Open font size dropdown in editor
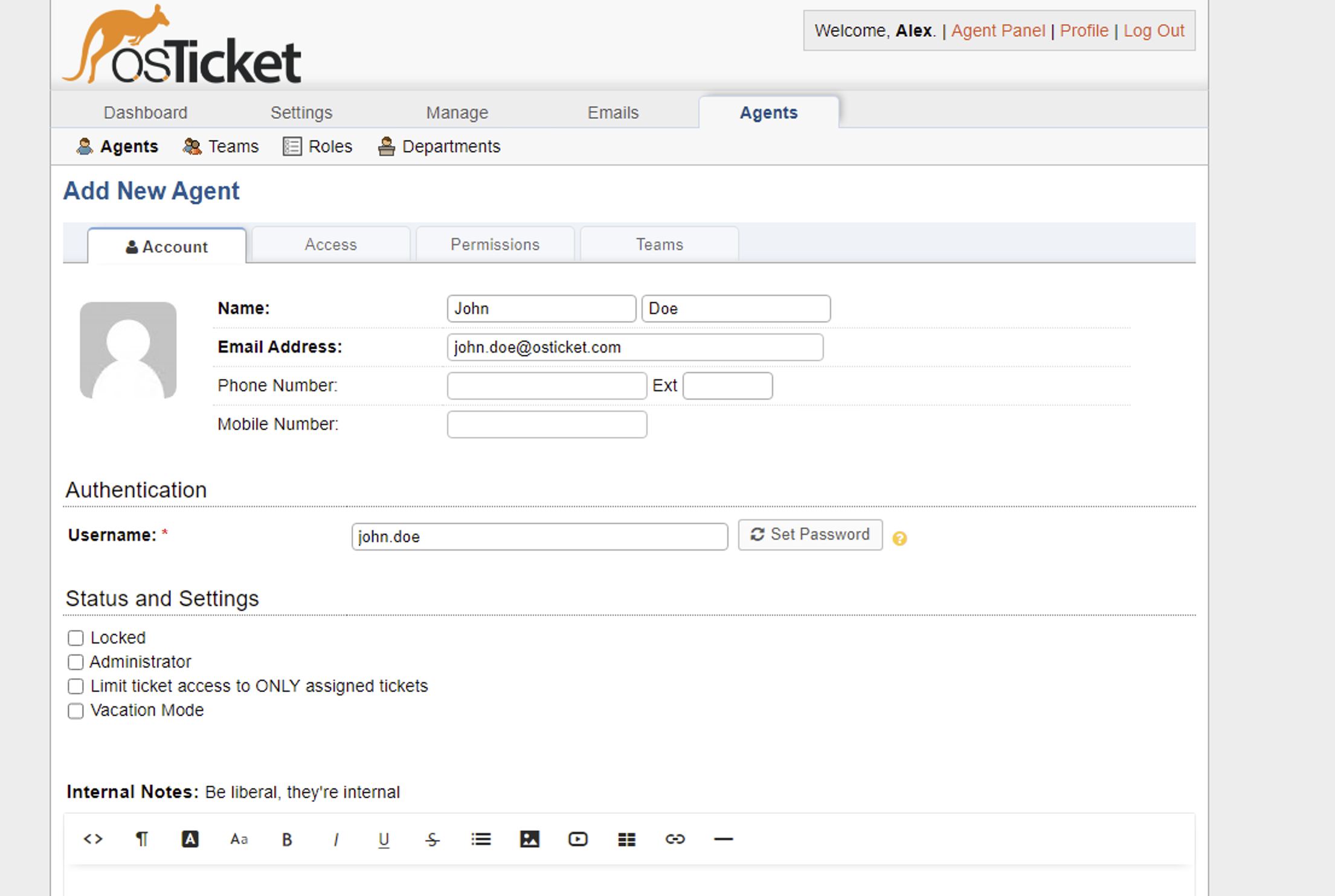Screen dimensions: 1335x896 [x=239, y=839]
